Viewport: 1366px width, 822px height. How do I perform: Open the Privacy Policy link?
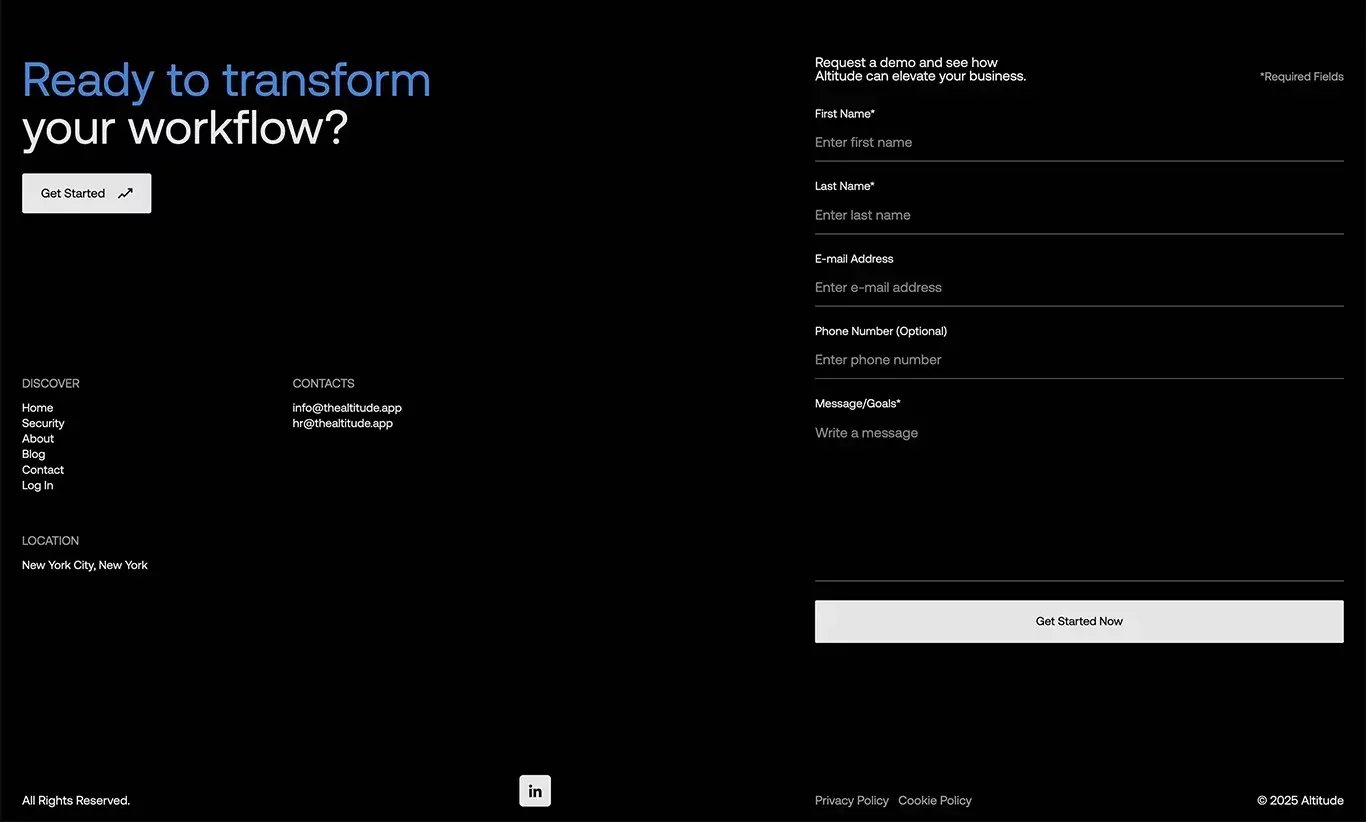(852, 800)
